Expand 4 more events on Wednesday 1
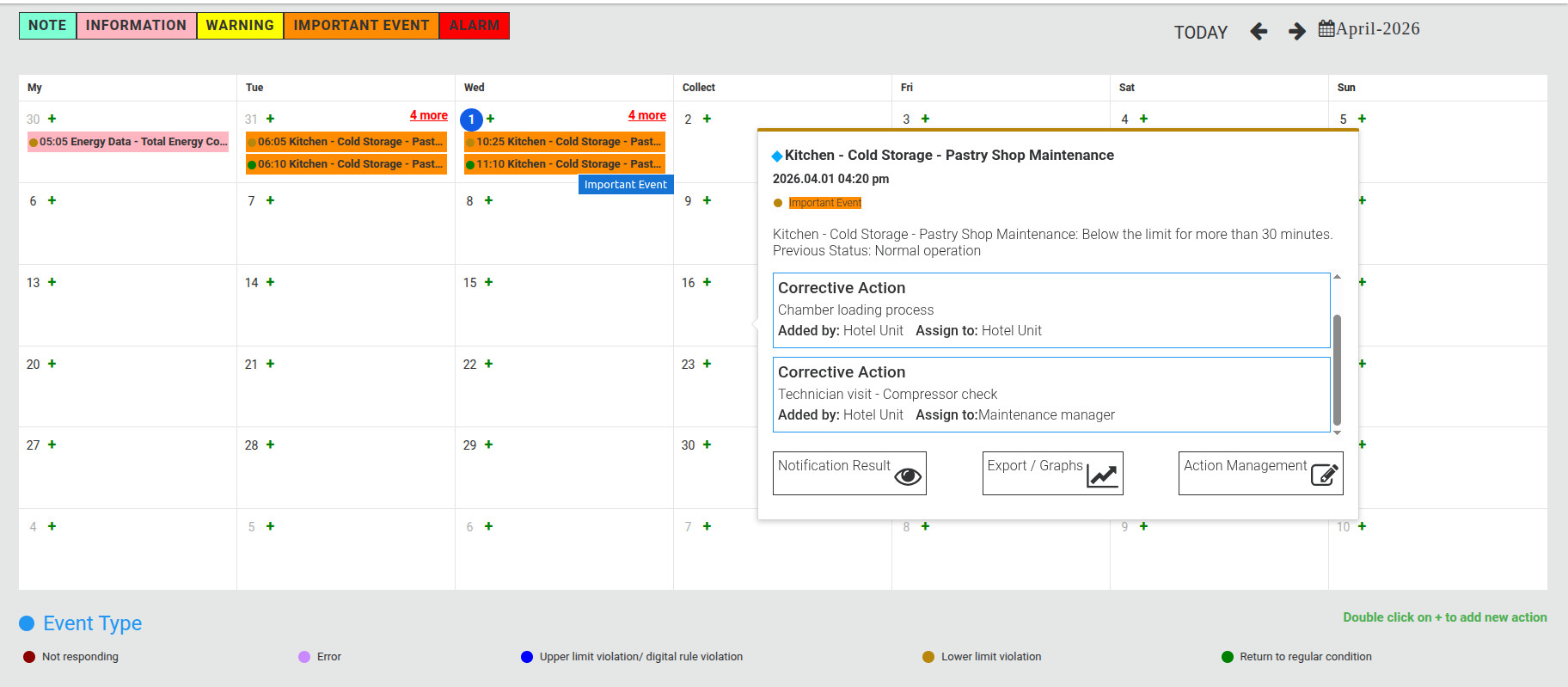Viewport: 1568px width, 687px height. [x=646, y=115]
